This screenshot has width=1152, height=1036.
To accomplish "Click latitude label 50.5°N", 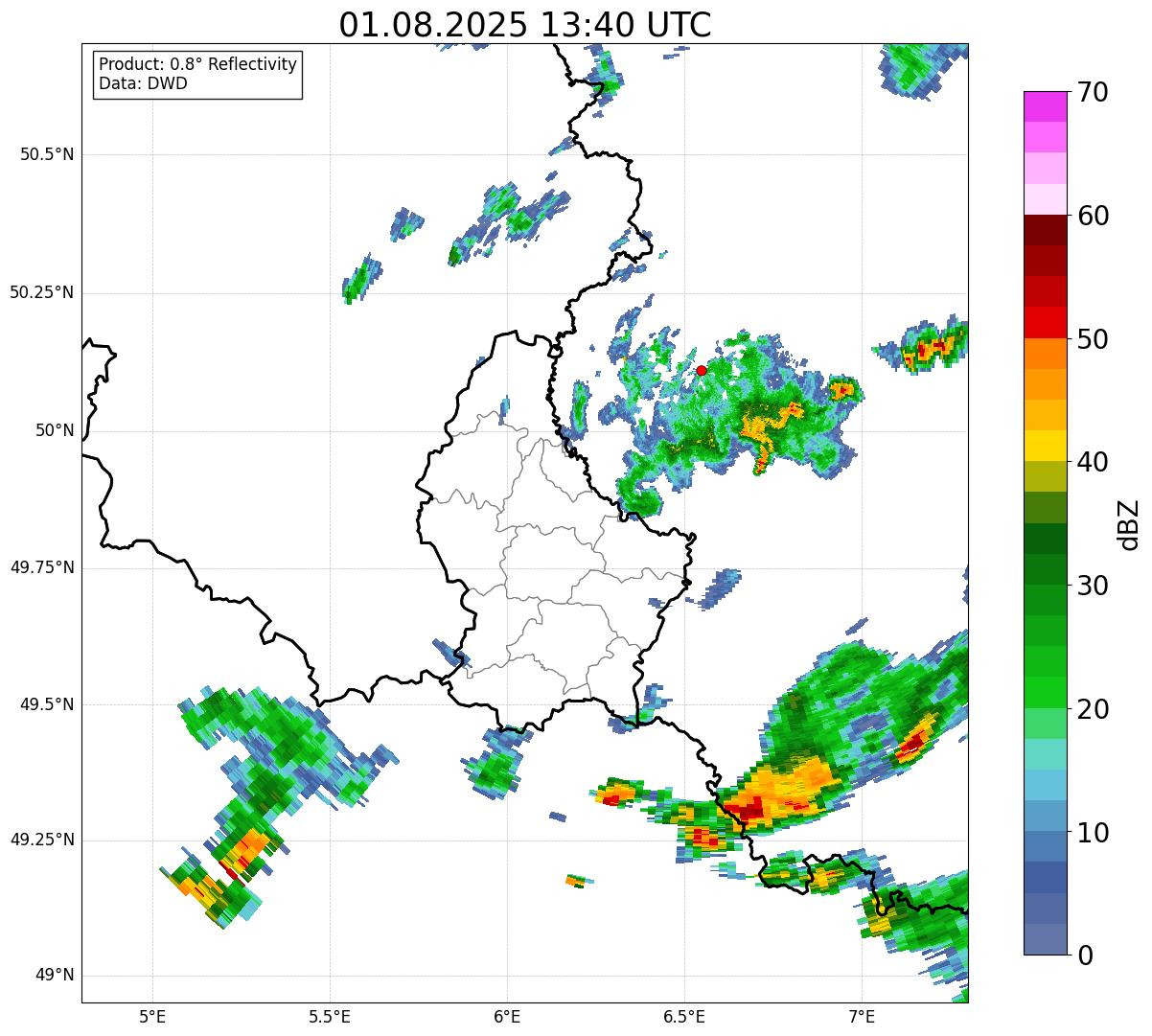I will click(47, 154).
